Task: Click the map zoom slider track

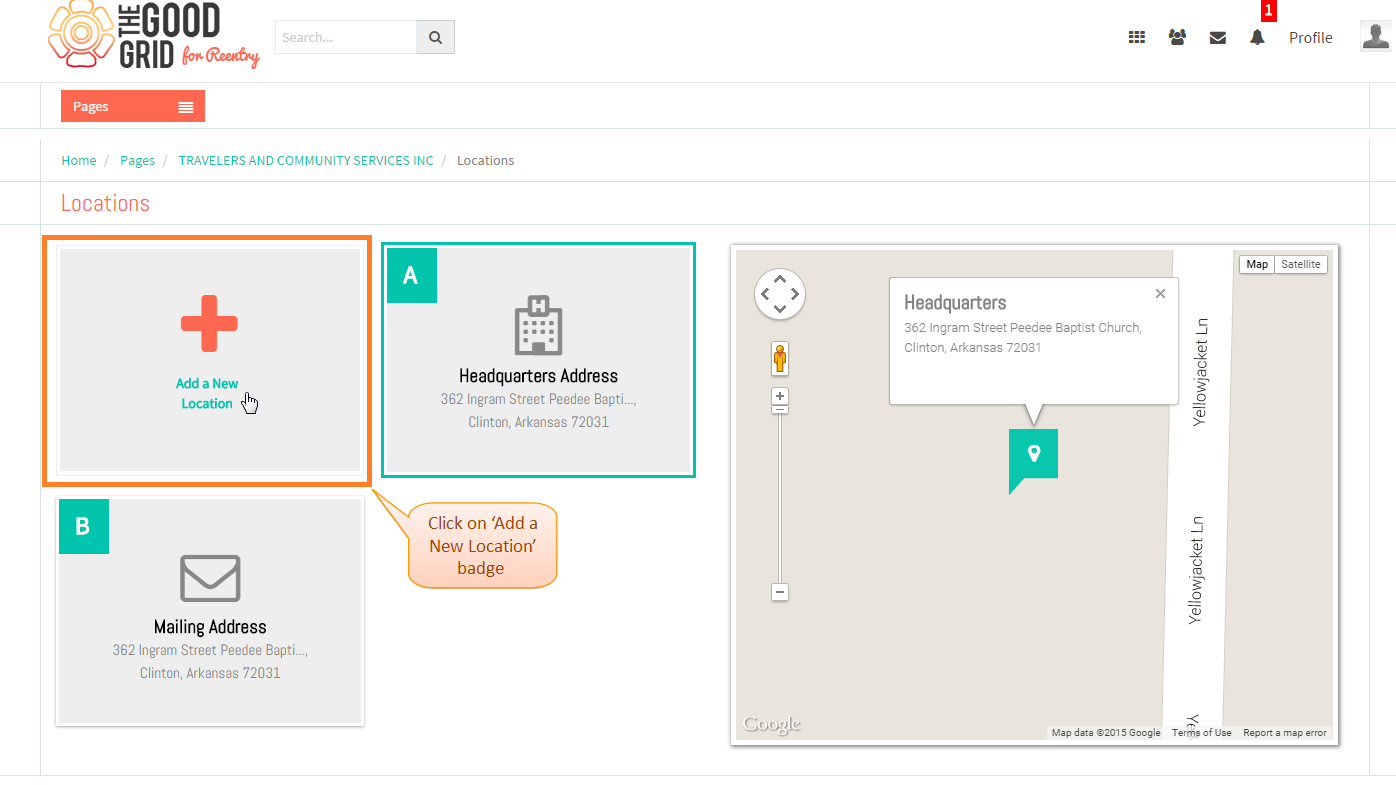Action: point(780,498)
